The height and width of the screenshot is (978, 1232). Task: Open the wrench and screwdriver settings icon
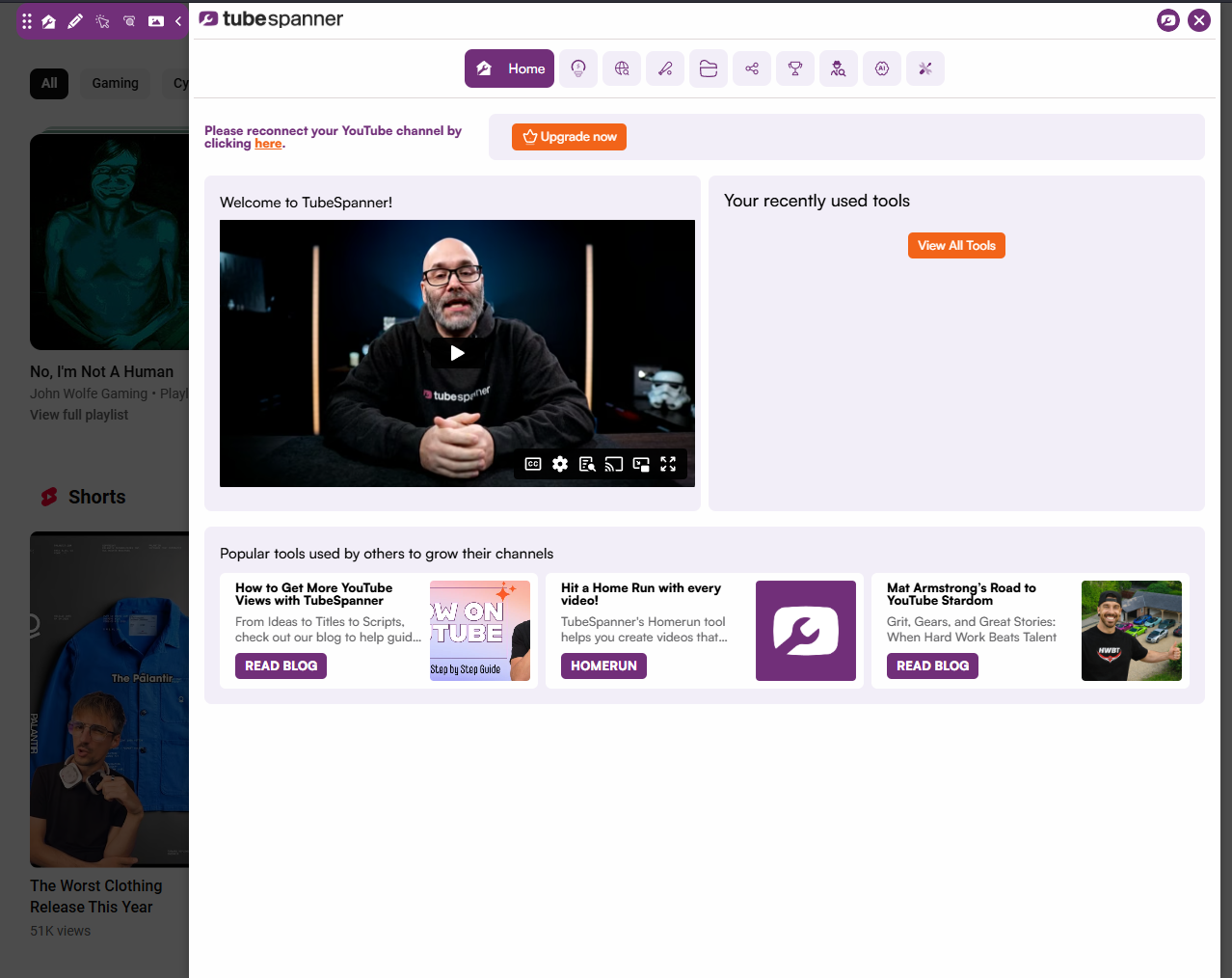click(x=925, y=68)
